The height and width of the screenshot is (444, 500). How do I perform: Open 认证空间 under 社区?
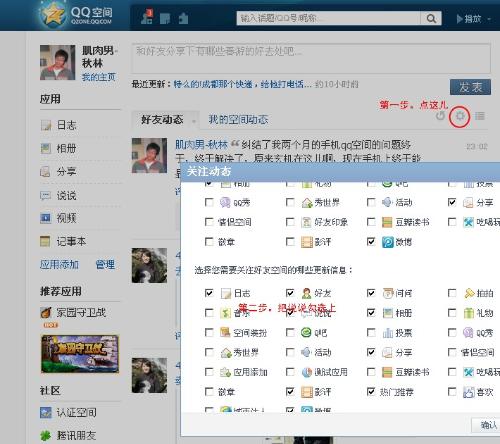point(68,412)
